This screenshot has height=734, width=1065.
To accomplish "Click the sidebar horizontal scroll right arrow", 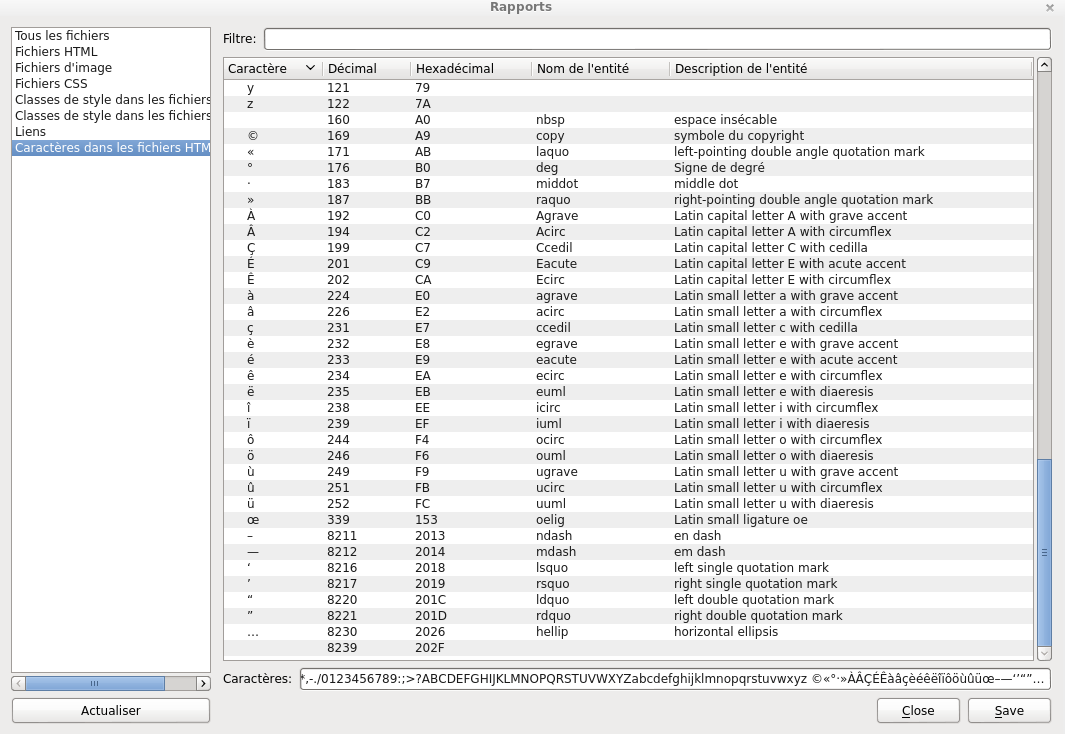I will point(203,684).
